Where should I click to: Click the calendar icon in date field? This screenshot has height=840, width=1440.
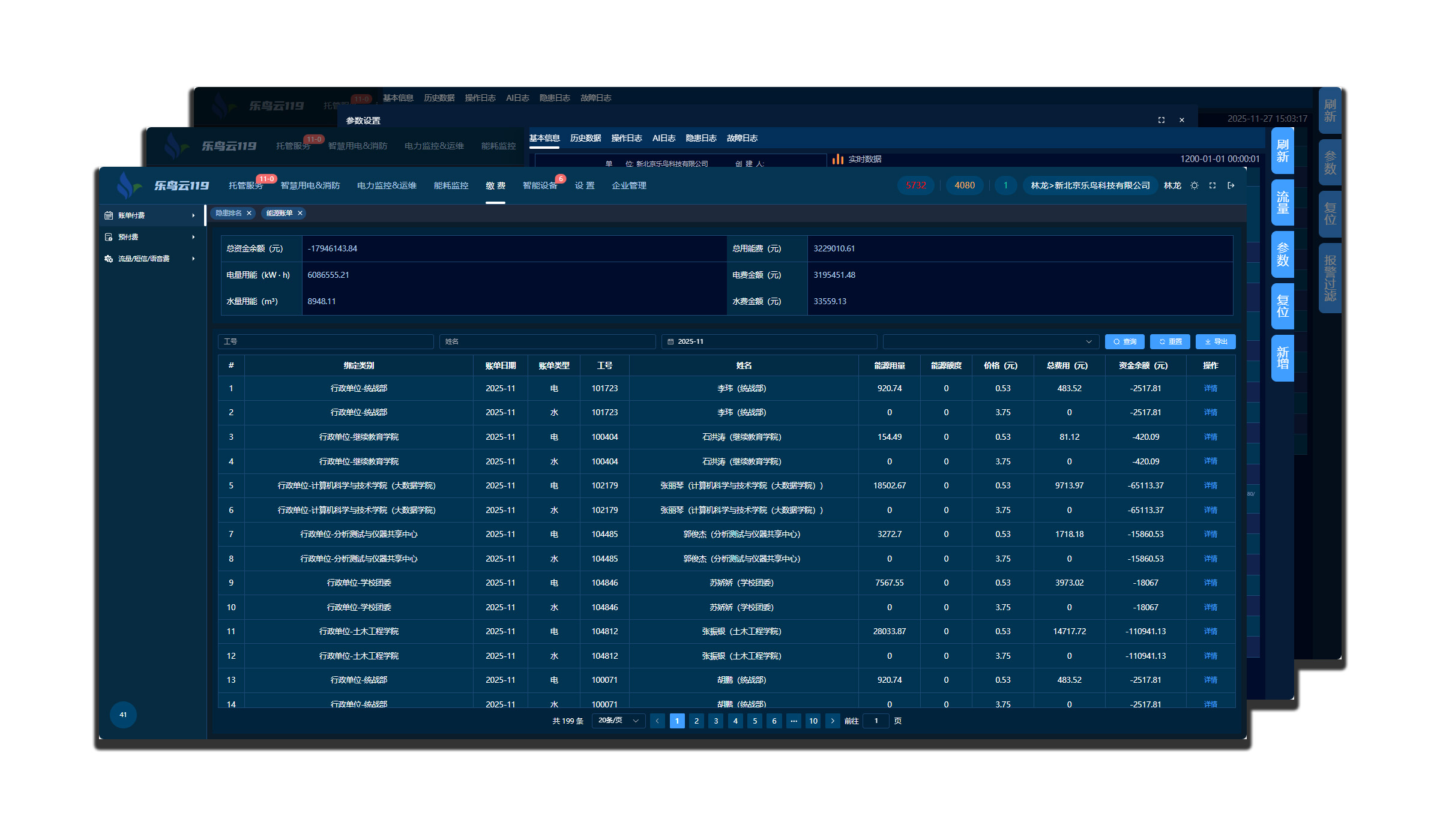670,342
